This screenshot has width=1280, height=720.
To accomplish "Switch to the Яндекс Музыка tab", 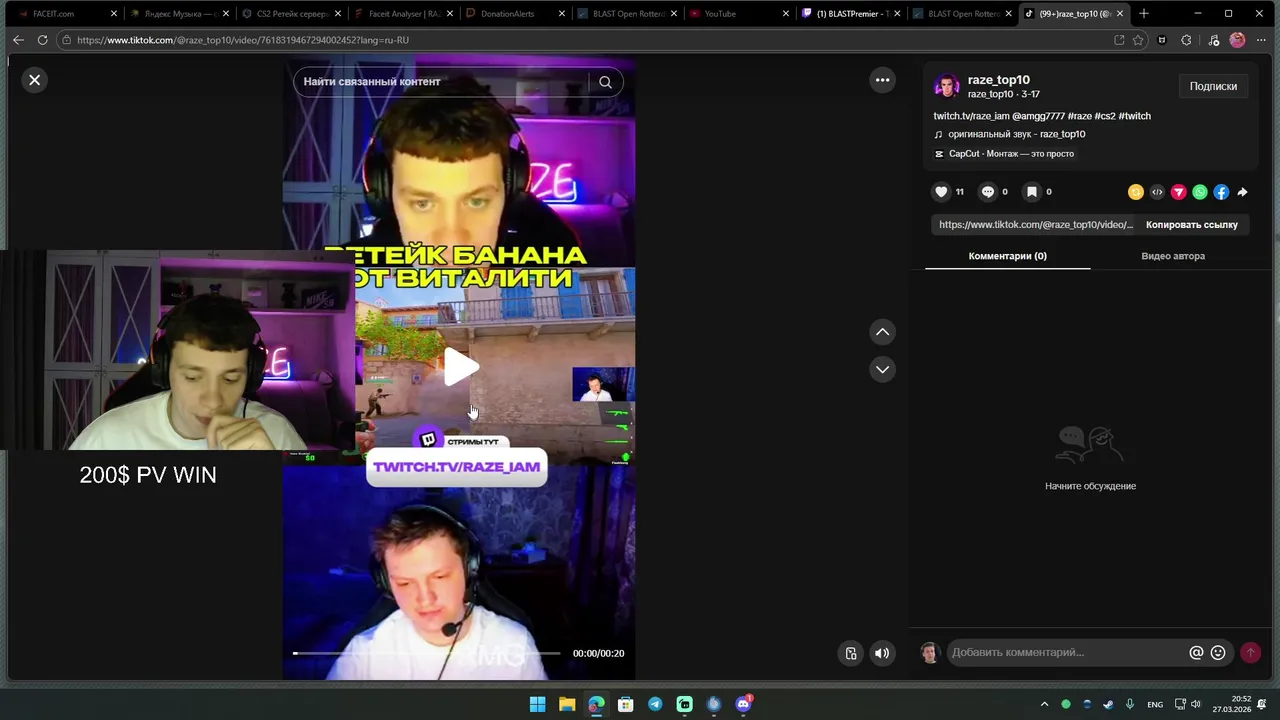I will pos(178,14).
